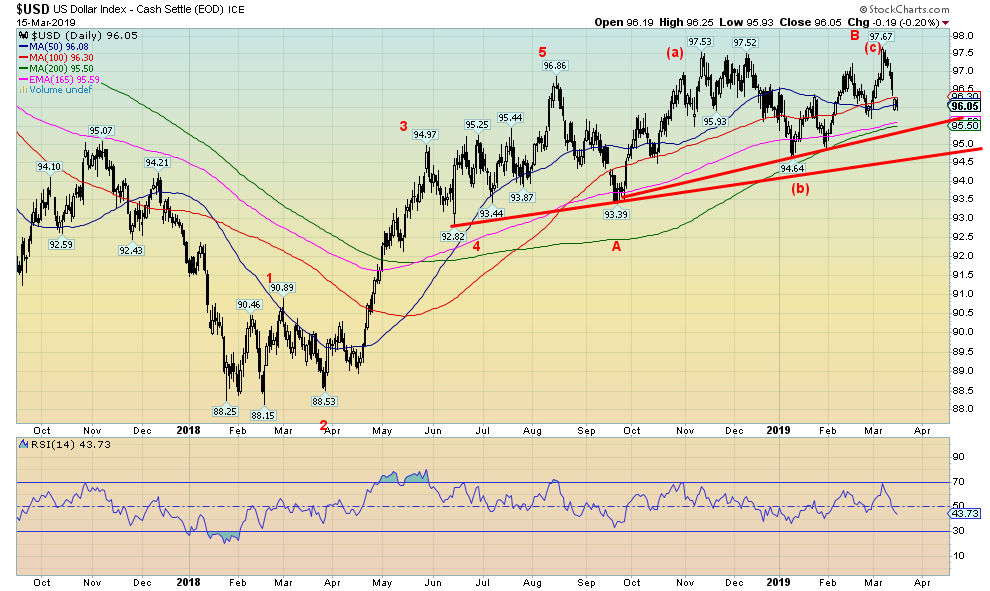Viewport: 990px width, 591px height.
Task: Click the magenta EMA(165) legend line marker
Action: [x=21, y=79]
